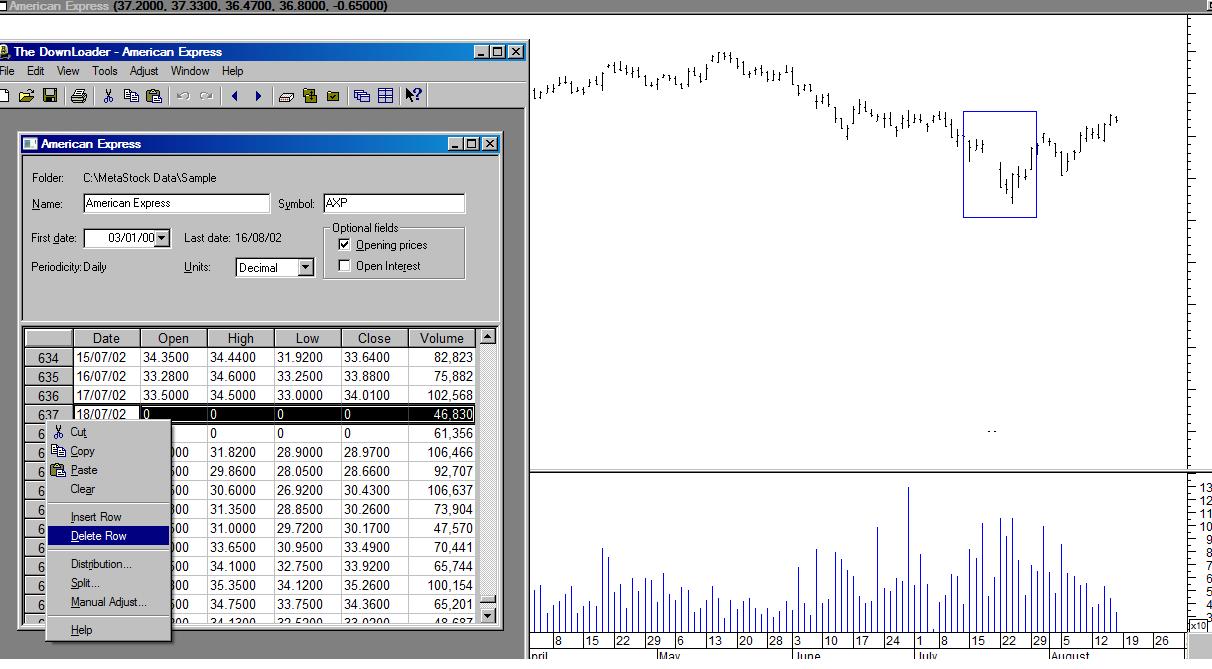Click the Low column header
Viewport: 1212px width, 669px height.
point(307,338)
